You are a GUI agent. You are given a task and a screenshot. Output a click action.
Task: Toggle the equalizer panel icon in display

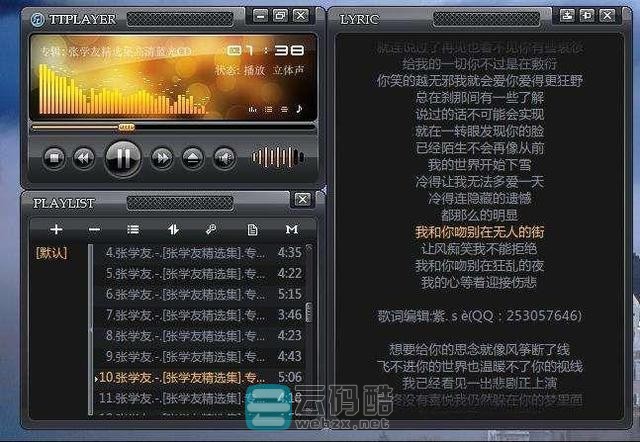coord(253,109)
